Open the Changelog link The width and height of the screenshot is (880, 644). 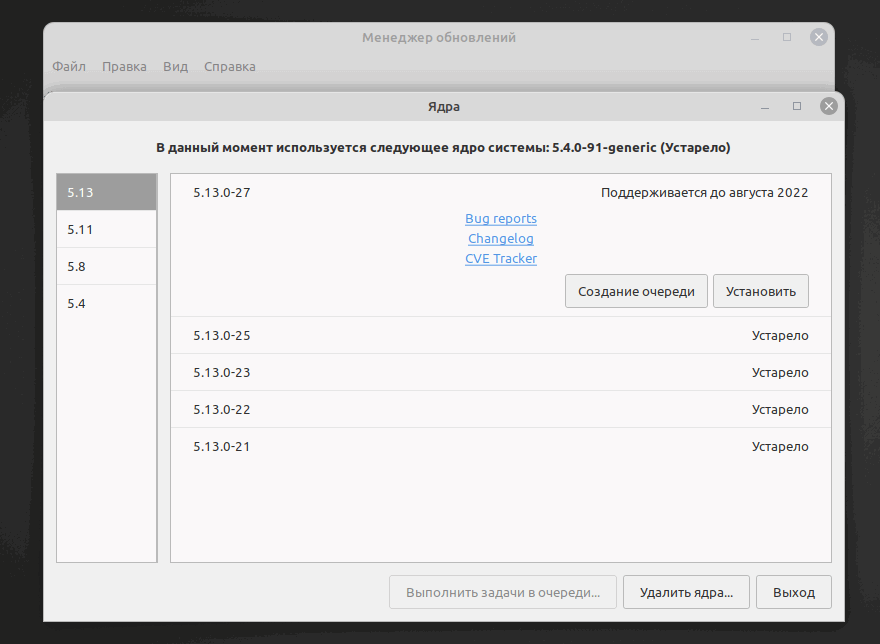[x=501, y=239]
